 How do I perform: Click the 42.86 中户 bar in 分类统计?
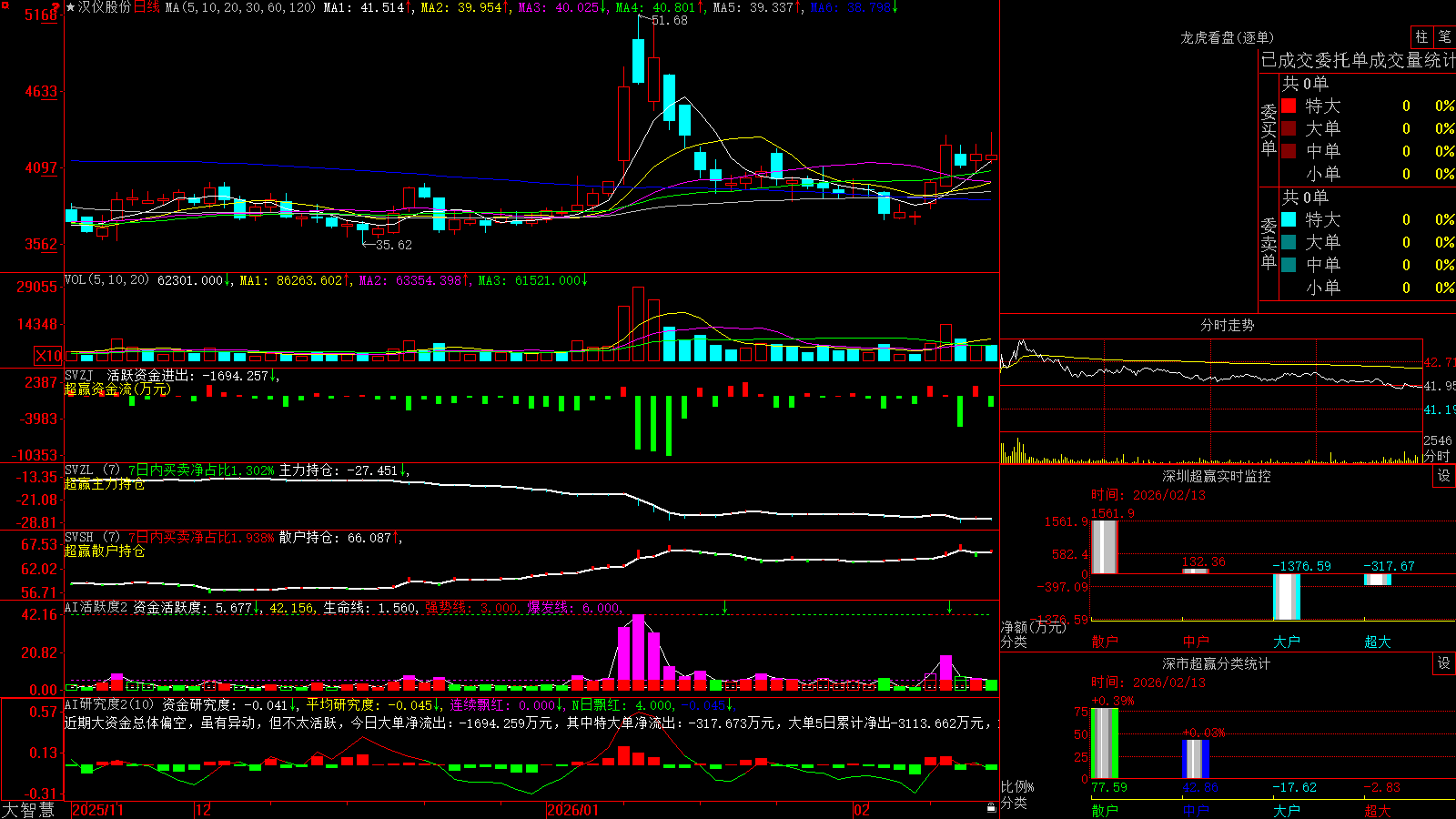(x=1196, y=759)
